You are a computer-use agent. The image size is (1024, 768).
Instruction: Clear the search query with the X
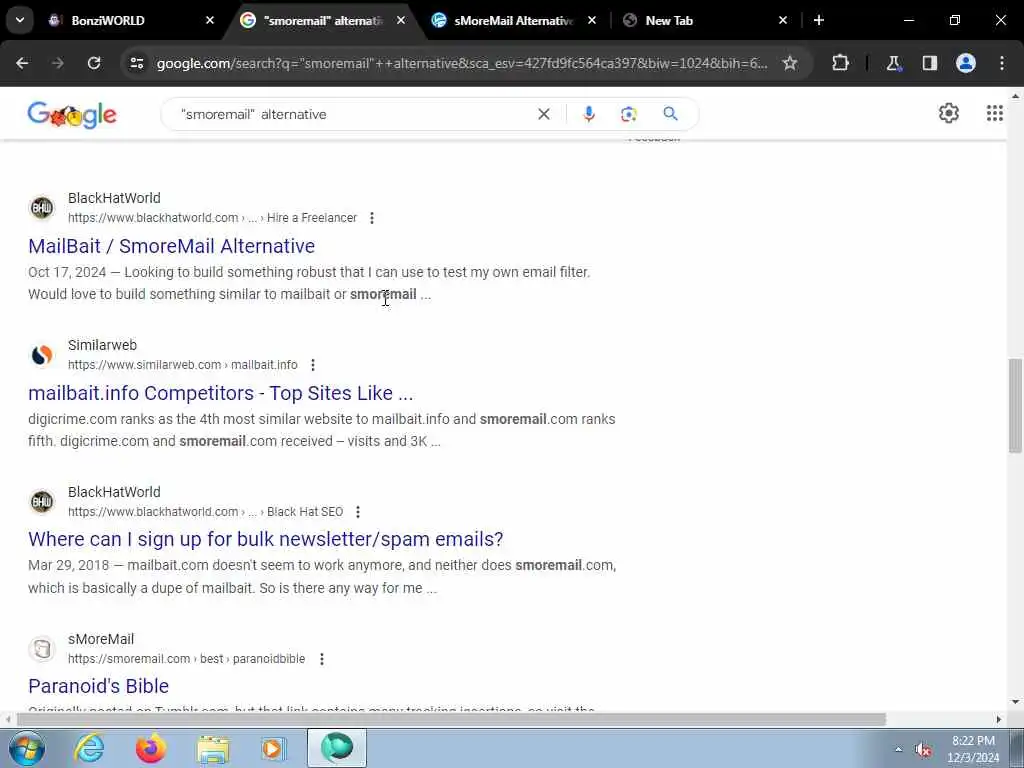[543, 114]
